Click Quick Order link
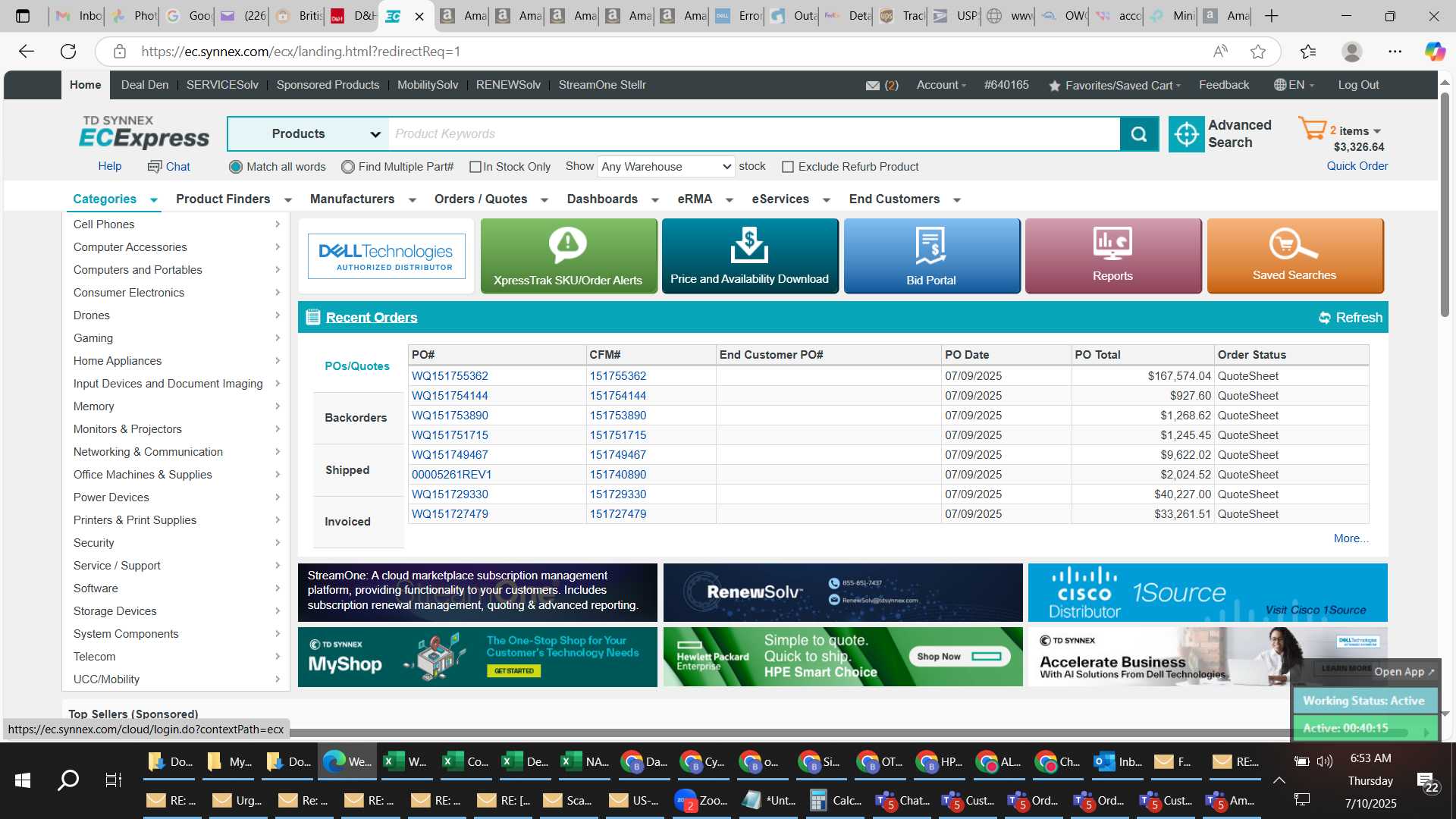The image size is (1456, 819). point(1357,166)
